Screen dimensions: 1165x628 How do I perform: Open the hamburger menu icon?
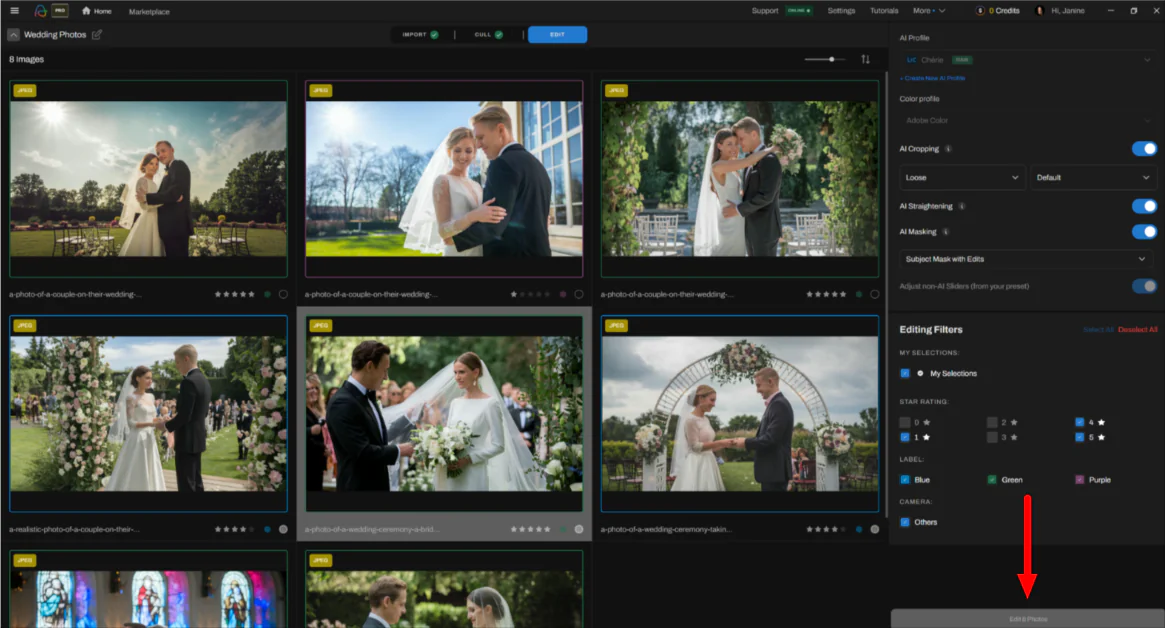(x=14, y=11)
